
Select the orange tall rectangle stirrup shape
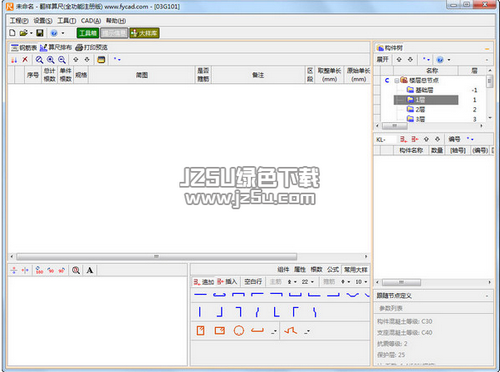[201, 331]
